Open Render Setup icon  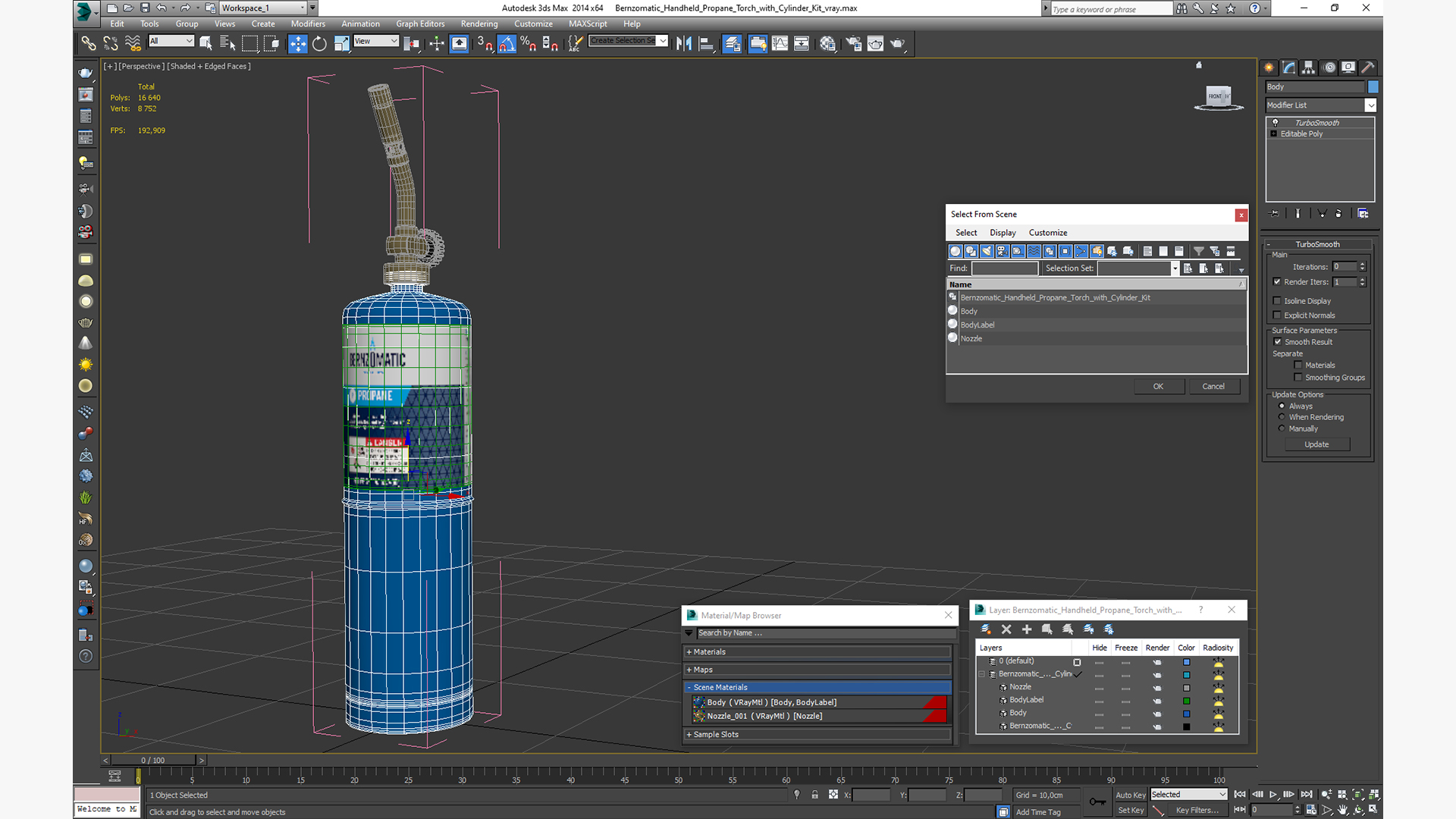(x=854, y=44)
